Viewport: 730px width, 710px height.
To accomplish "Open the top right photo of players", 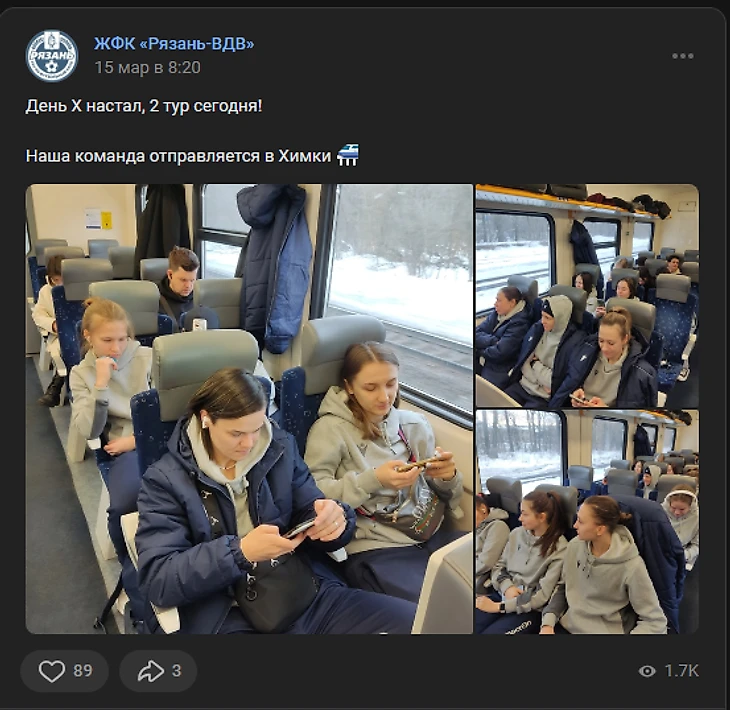I will 587,296.
